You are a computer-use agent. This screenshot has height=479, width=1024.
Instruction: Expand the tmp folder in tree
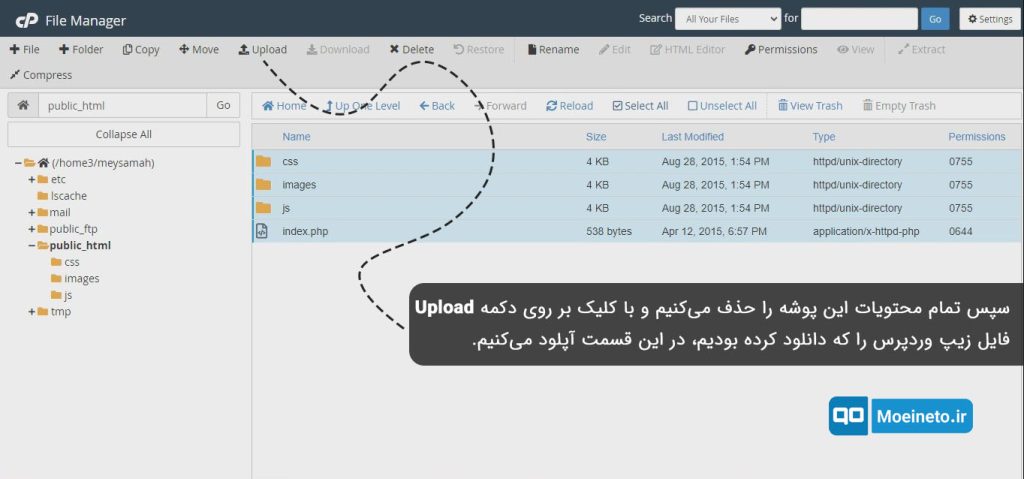coord(31,312)
